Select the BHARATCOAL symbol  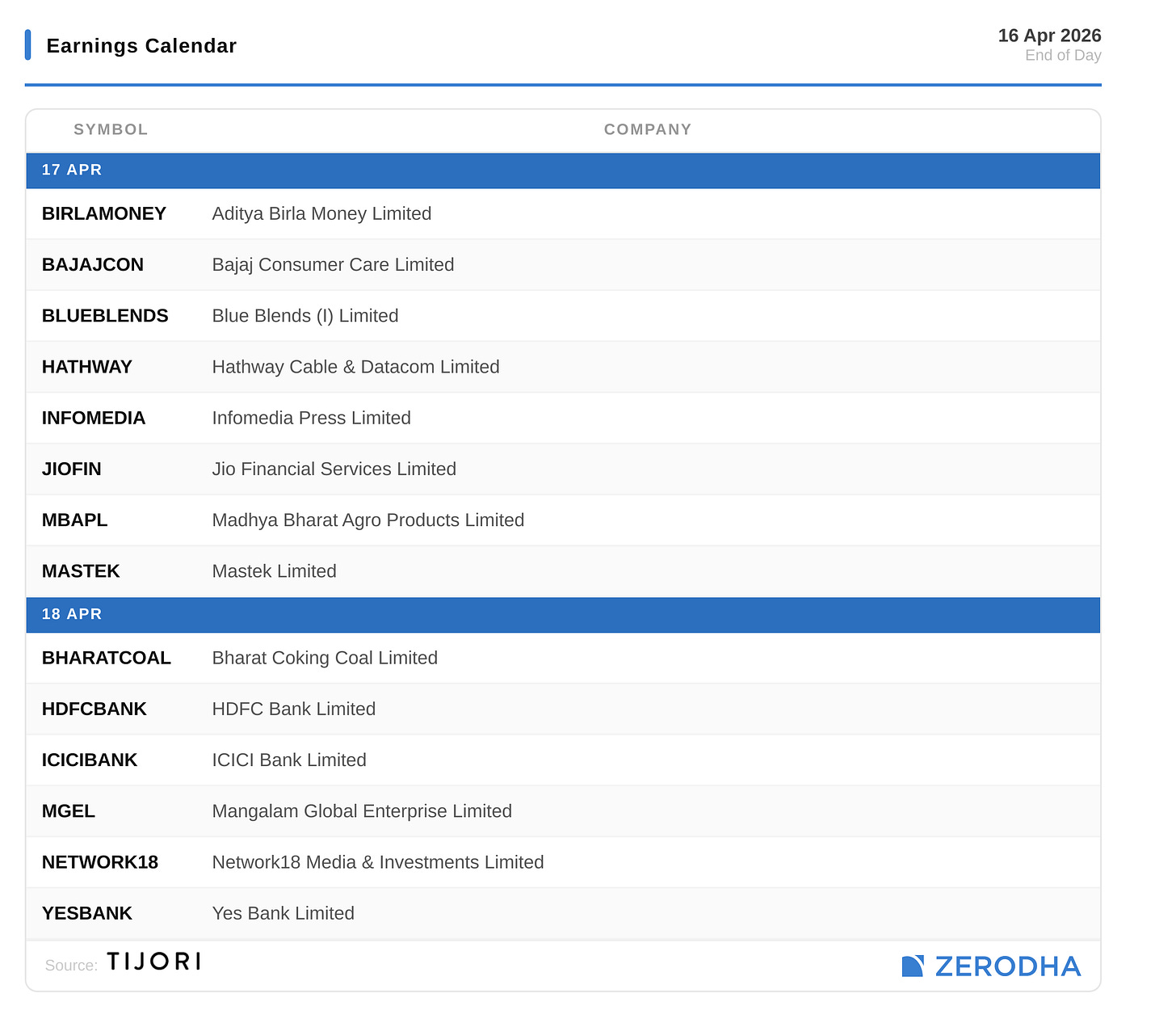tap(107, 658)
